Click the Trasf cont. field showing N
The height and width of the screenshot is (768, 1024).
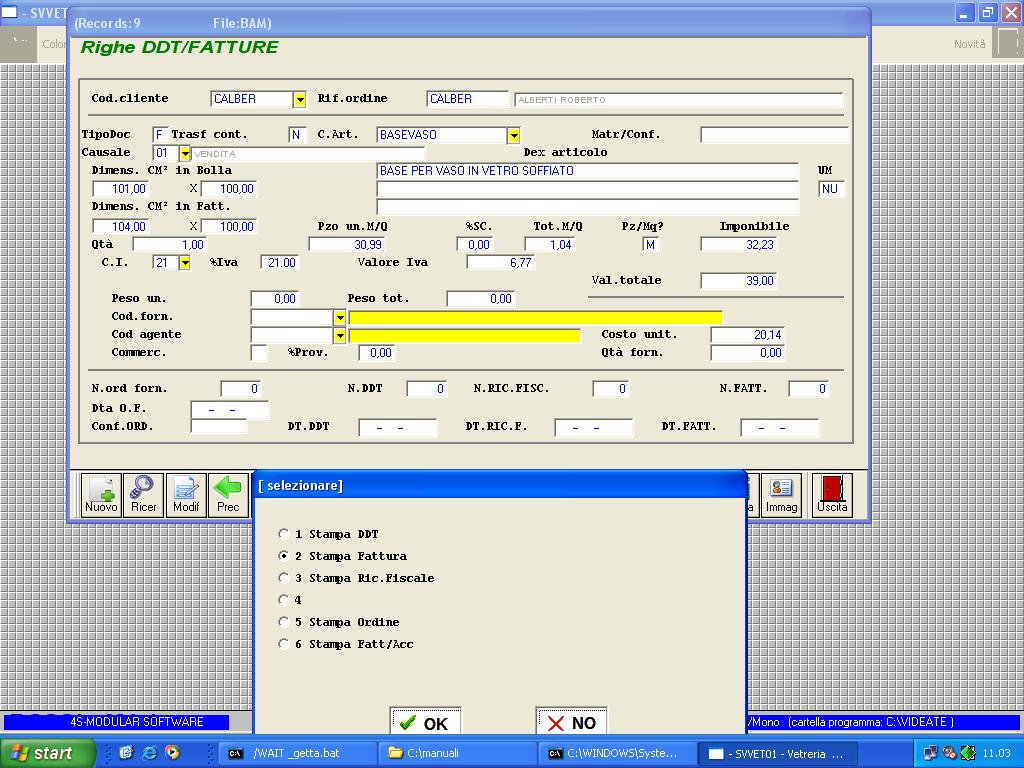point(296,135)
